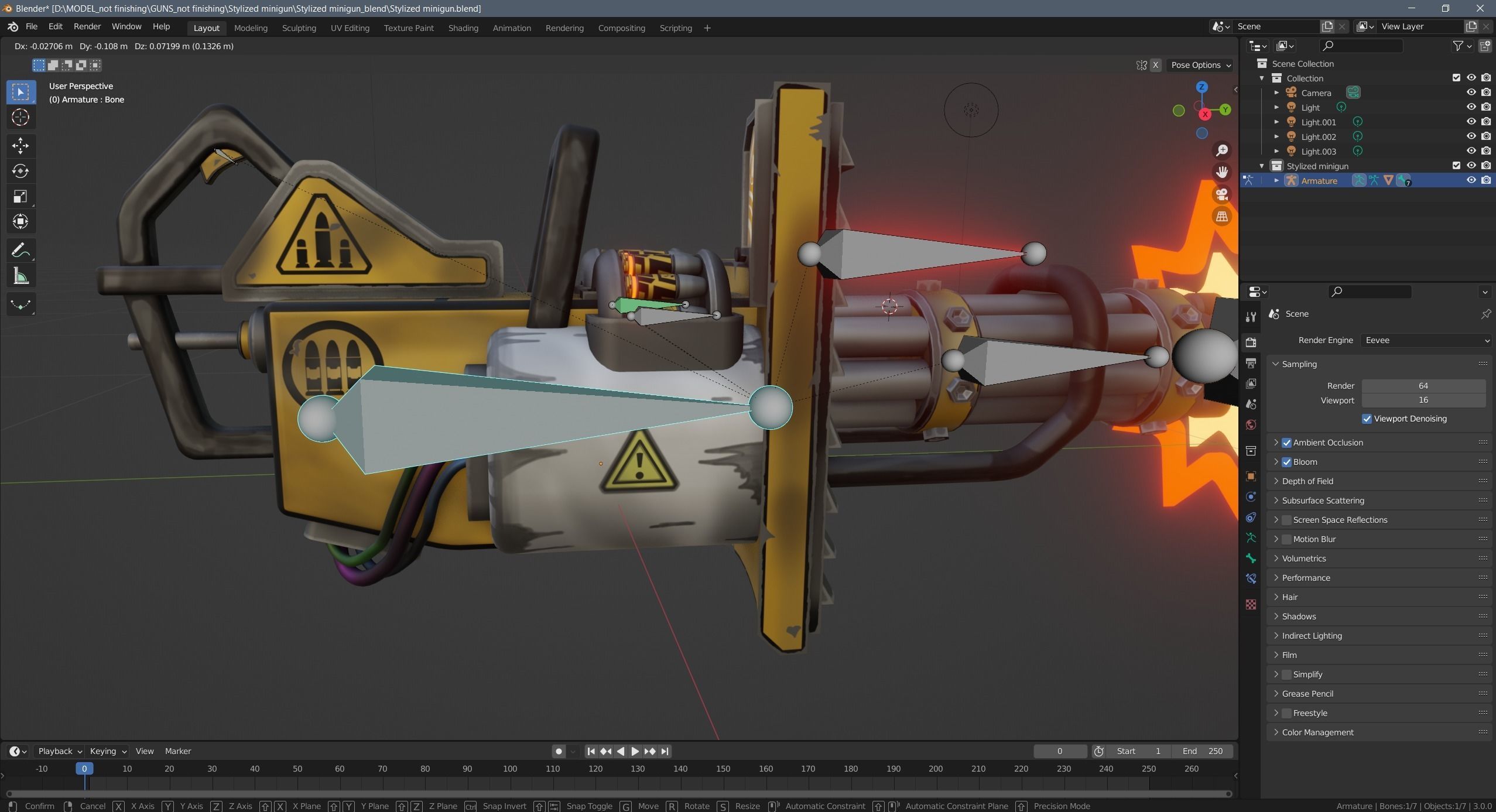The width and height of the screenshot is (1496, 812).
Task: Switch to UV Editing workspace tab
Action: point(350,28)
